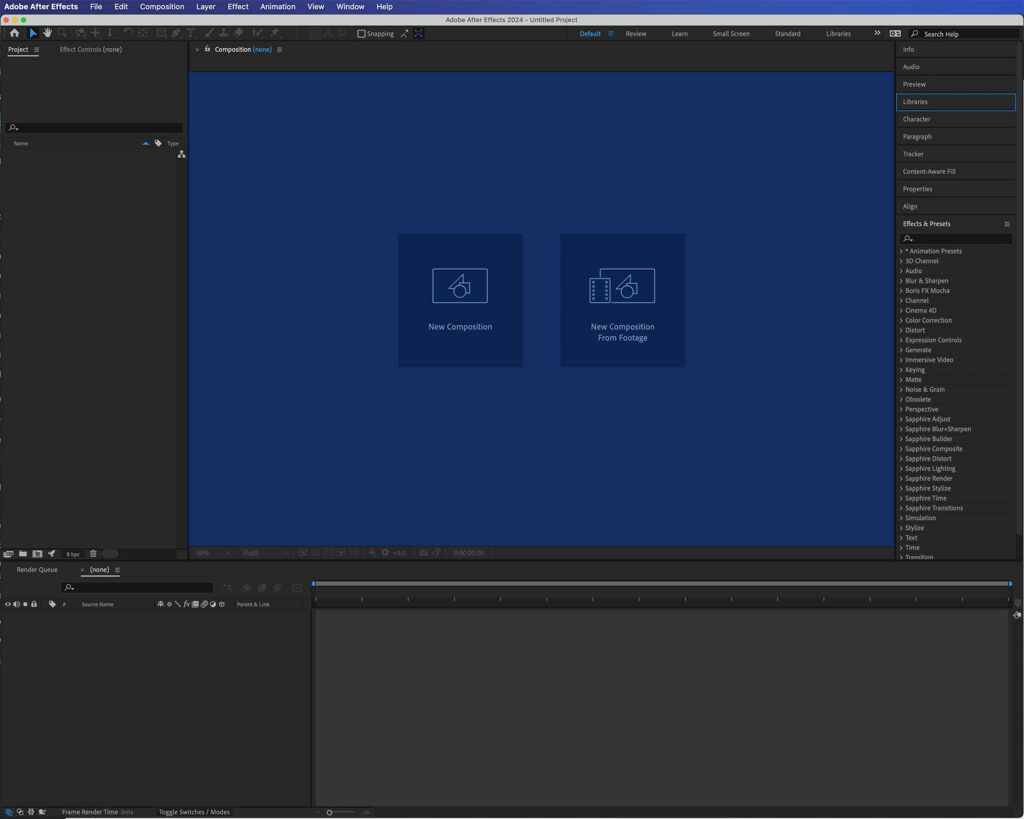
Task: Expand the Distort effects category
Action: (901, 330)
